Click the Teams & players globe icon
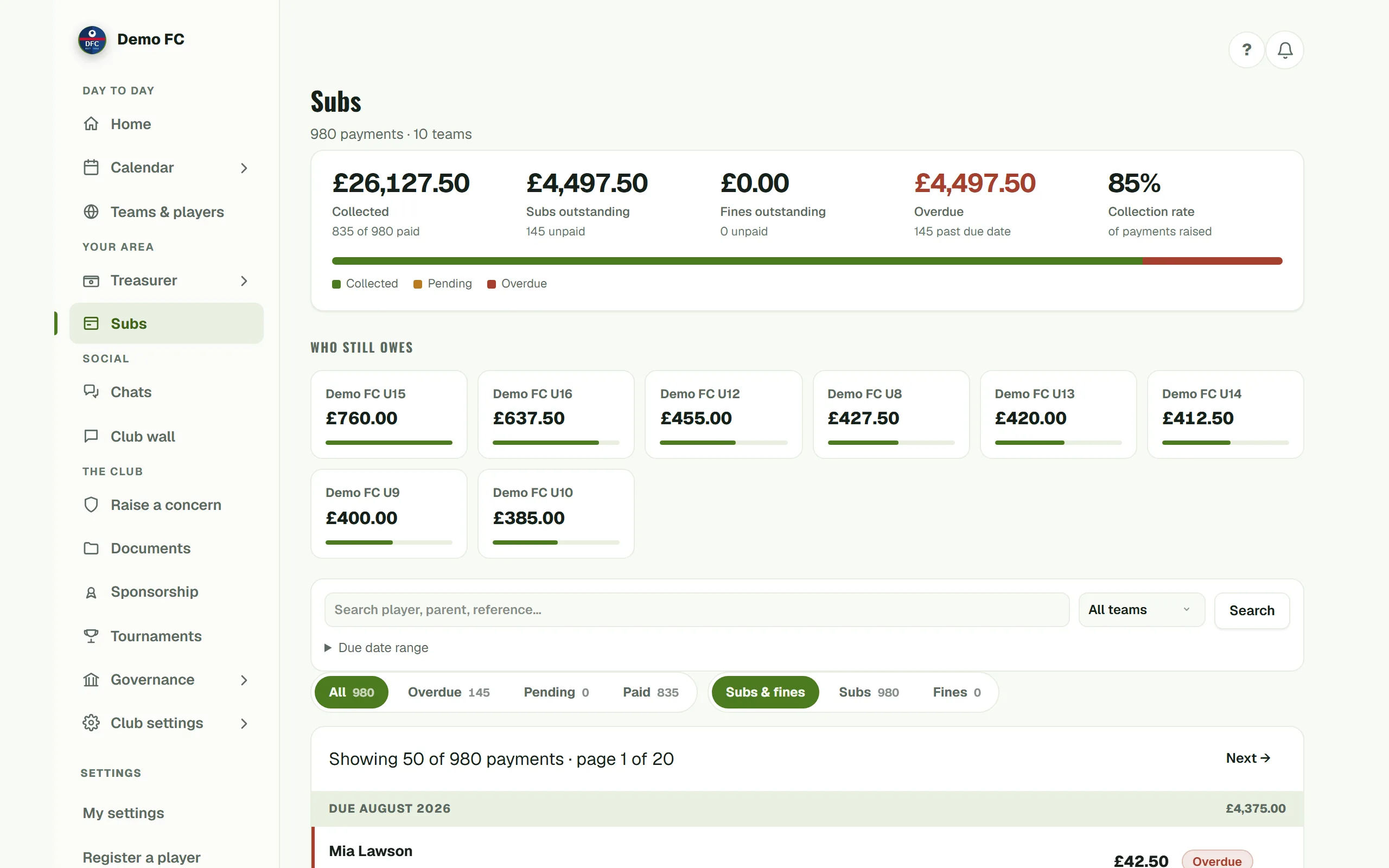1389x868 pixels. tap(91, 211)
